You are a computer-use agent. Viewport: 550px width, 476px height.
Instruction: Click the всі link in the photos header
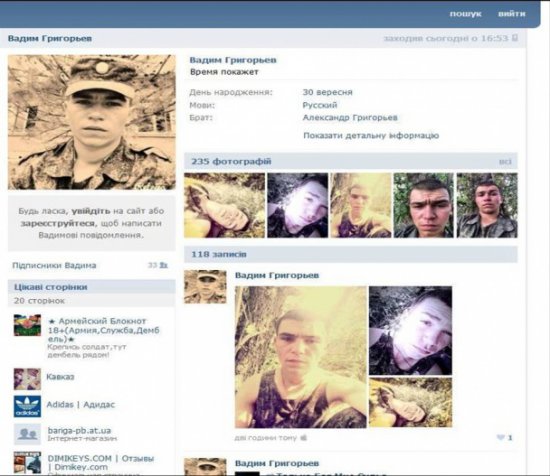[505, 162]
